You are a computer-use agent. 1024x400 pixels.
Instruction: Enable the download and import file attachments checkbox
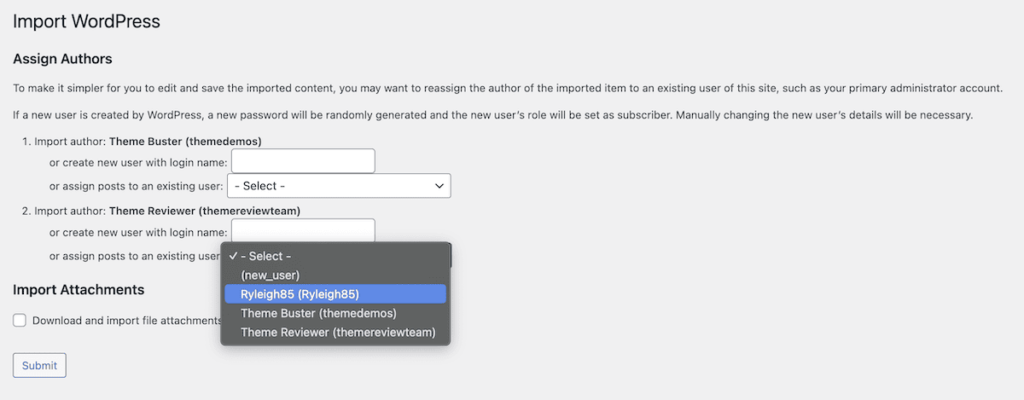[x=20, y=321]
